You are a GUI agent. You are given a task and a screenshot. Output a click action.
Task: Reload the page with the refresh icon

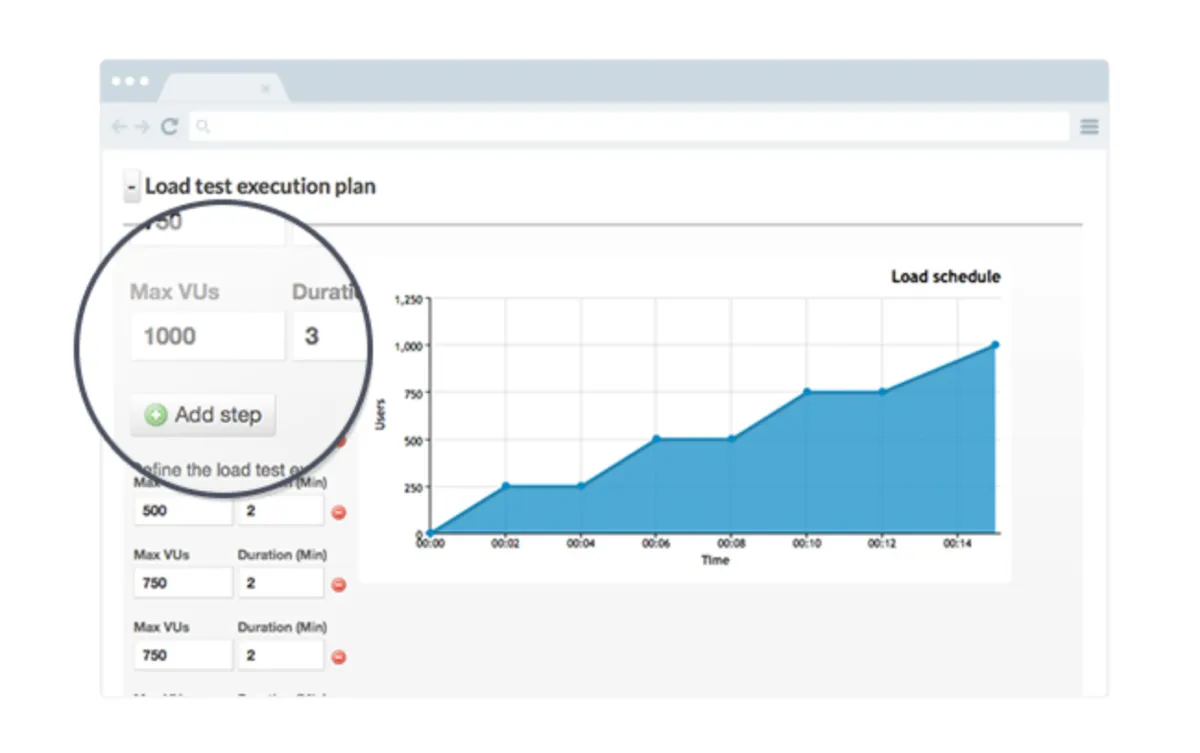[170, 127]
